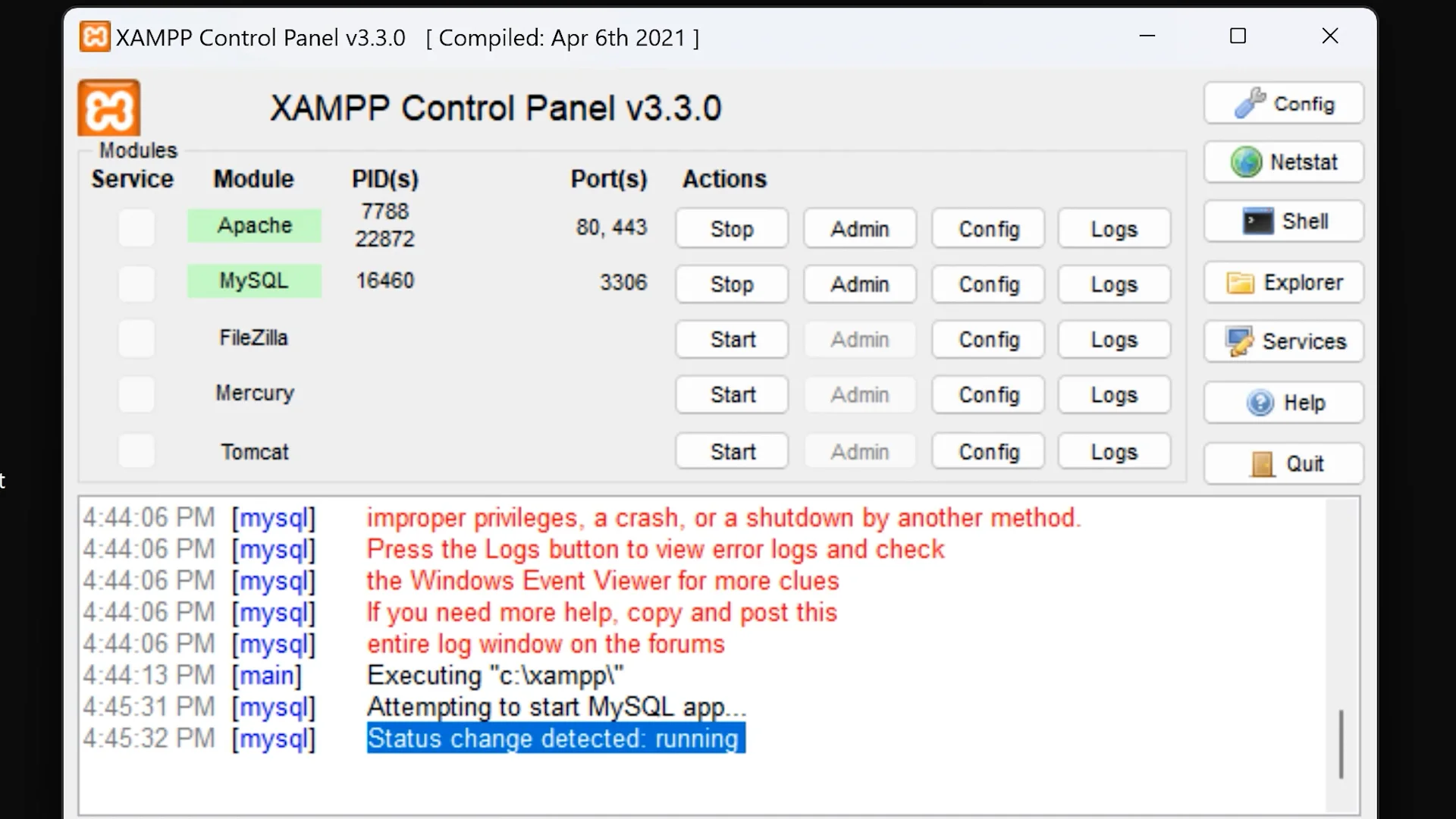
Task: Start the FileZilla module
Action: pyautogui.click(x=732, y=340)
